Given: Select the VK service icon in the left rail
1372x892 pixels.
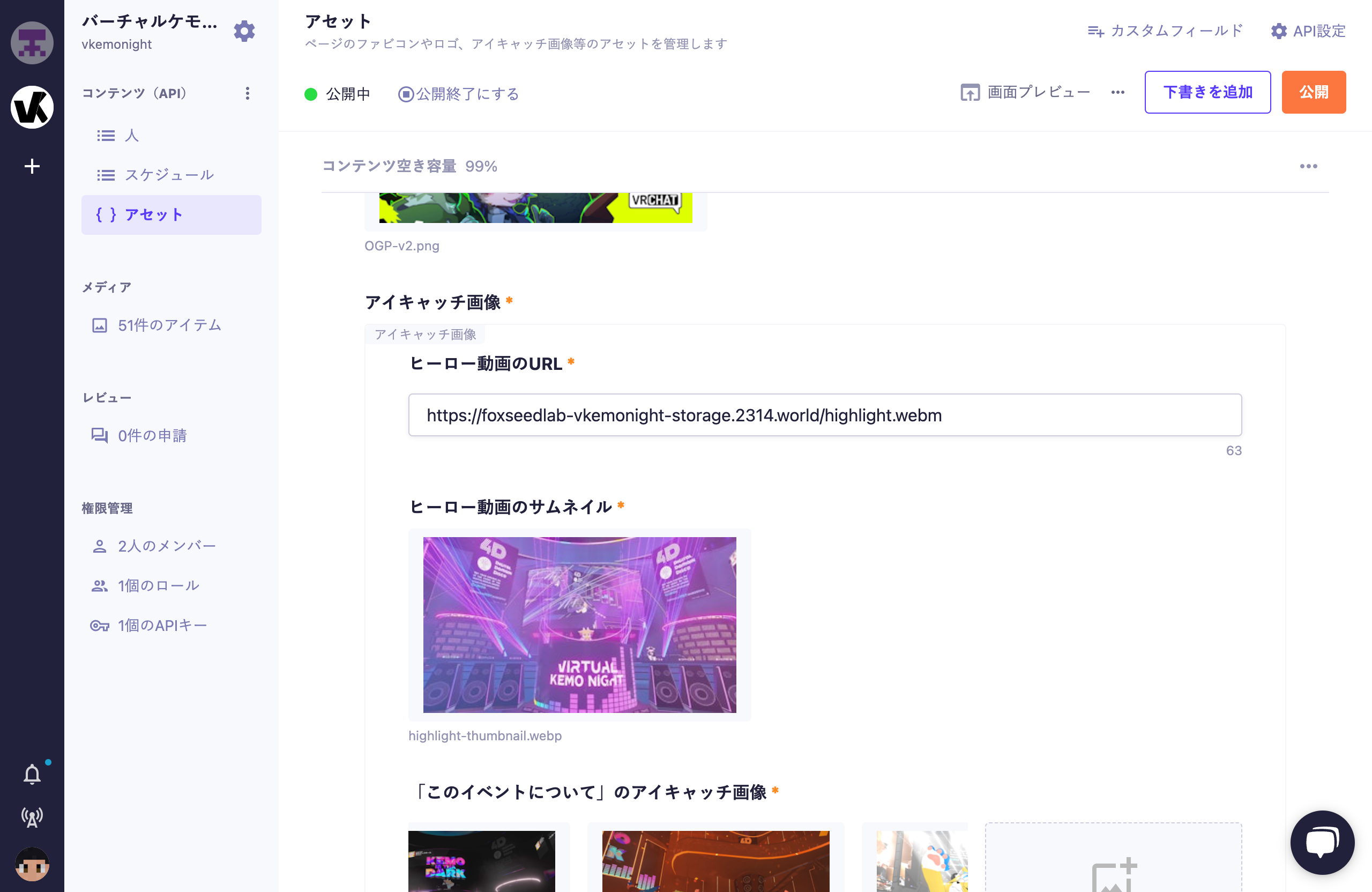Looking at the screenshot, I should (x=32, y=107).
